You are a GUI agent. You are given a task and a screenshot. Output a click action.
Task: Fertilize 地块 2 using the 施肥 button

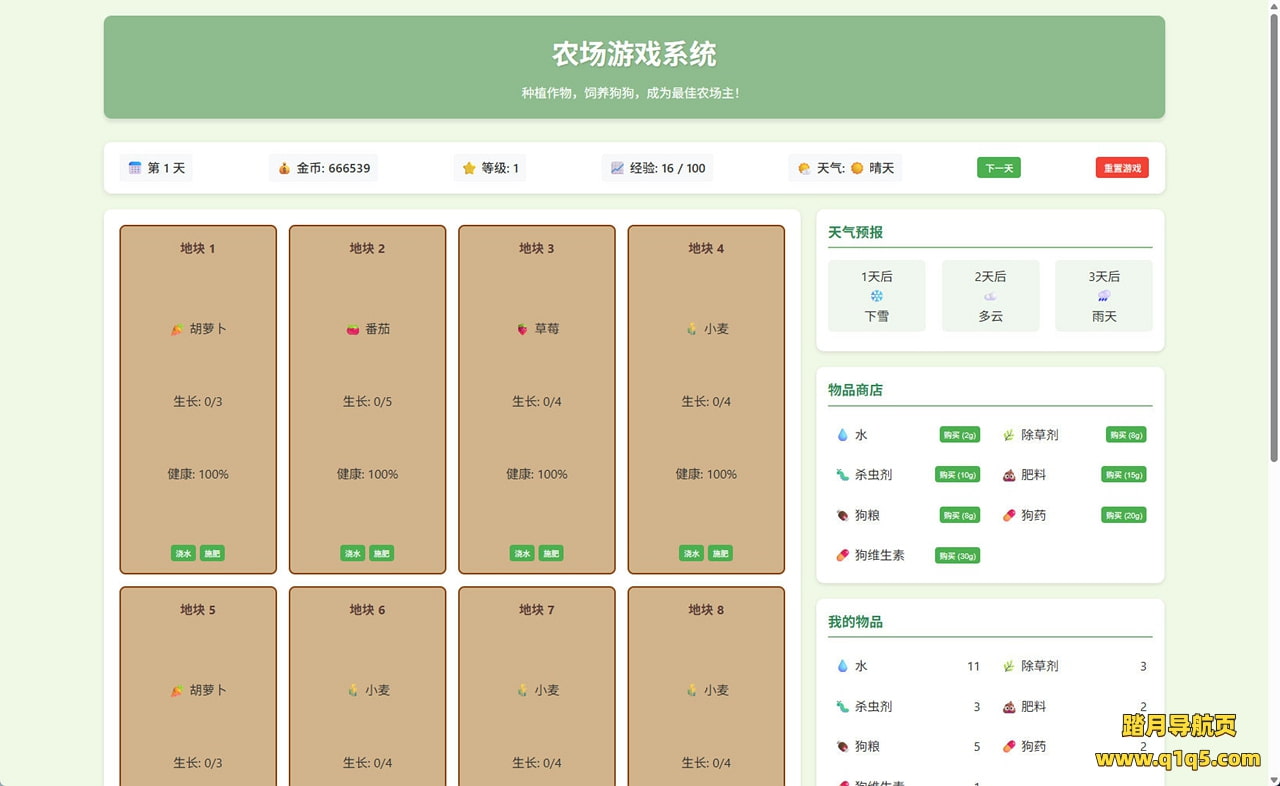click(x=381, y=553)
